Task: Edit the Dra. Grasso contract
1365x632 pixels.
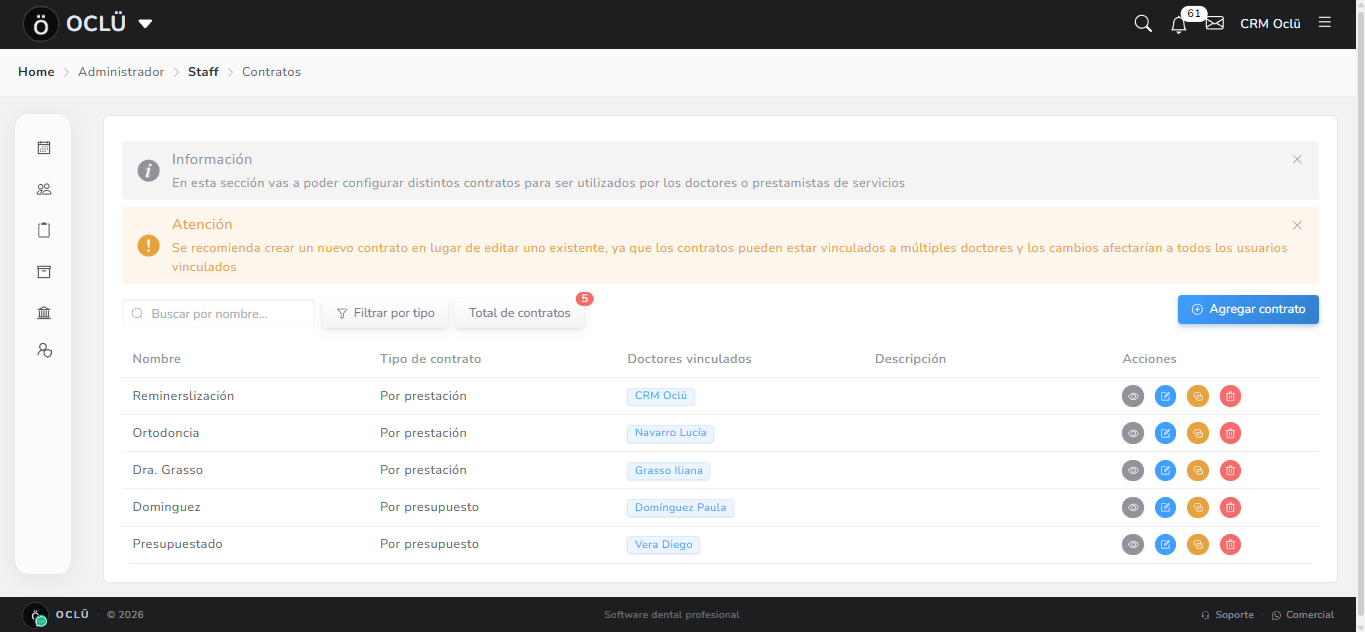Action: pos(1166,470)
